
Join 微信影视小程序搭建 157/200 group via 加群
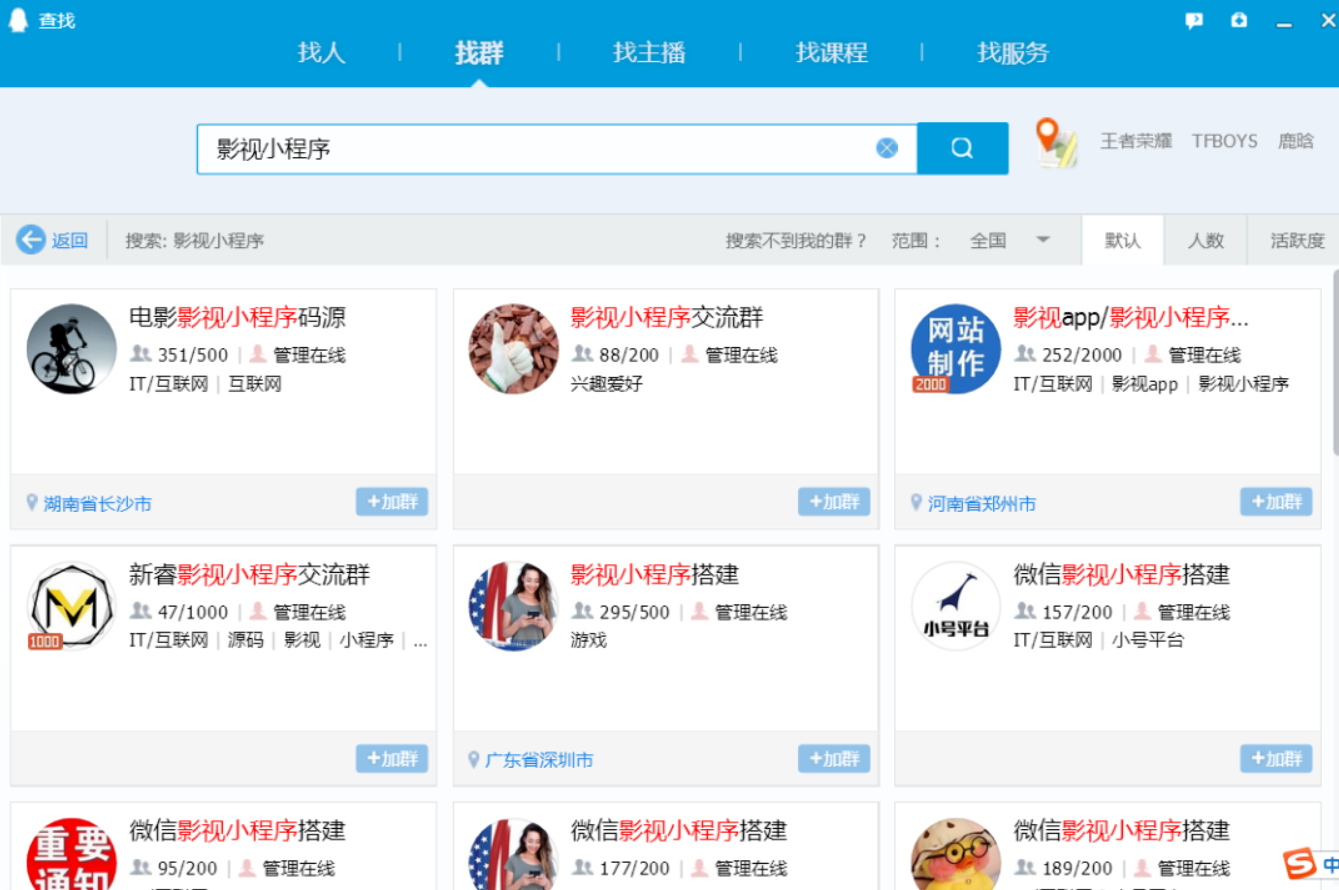[x=1276, y=759]
